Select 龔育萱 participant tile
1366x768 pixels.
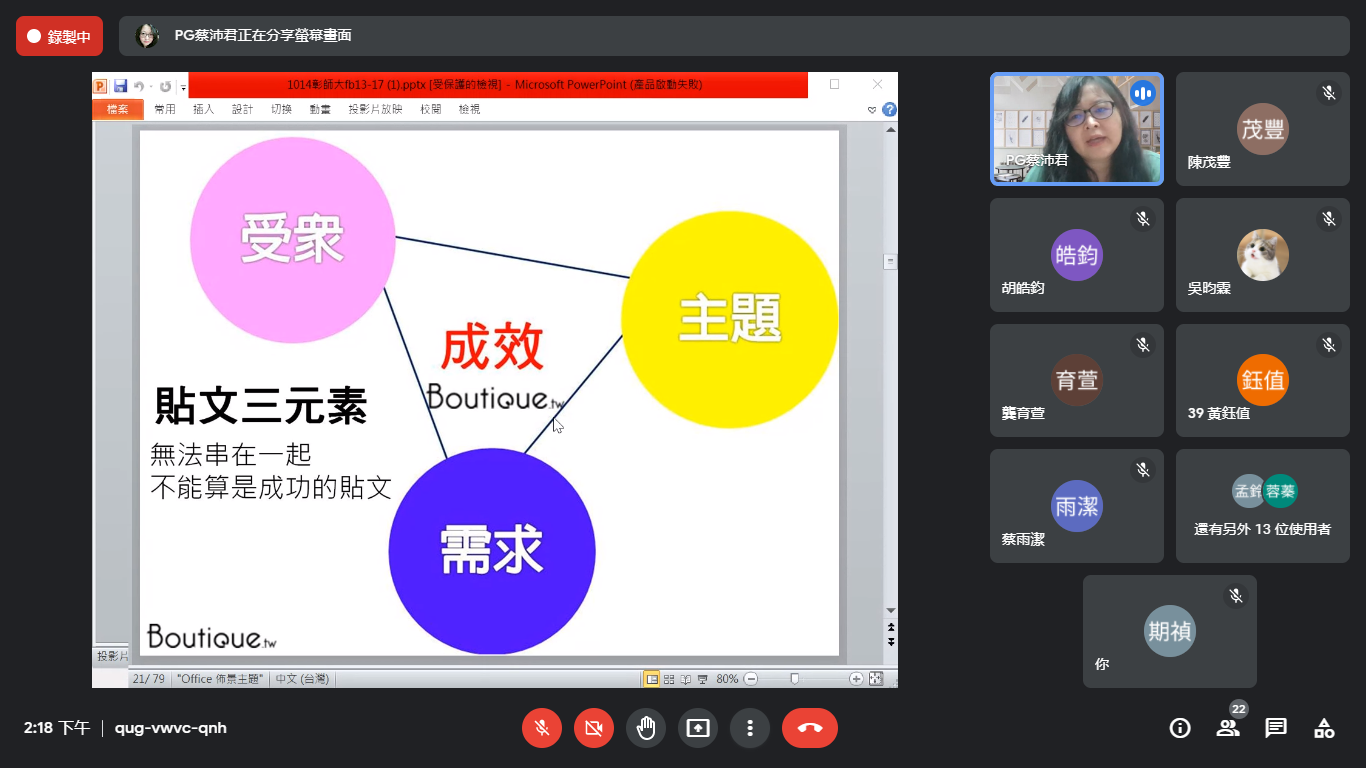[x=1077, y=380]
